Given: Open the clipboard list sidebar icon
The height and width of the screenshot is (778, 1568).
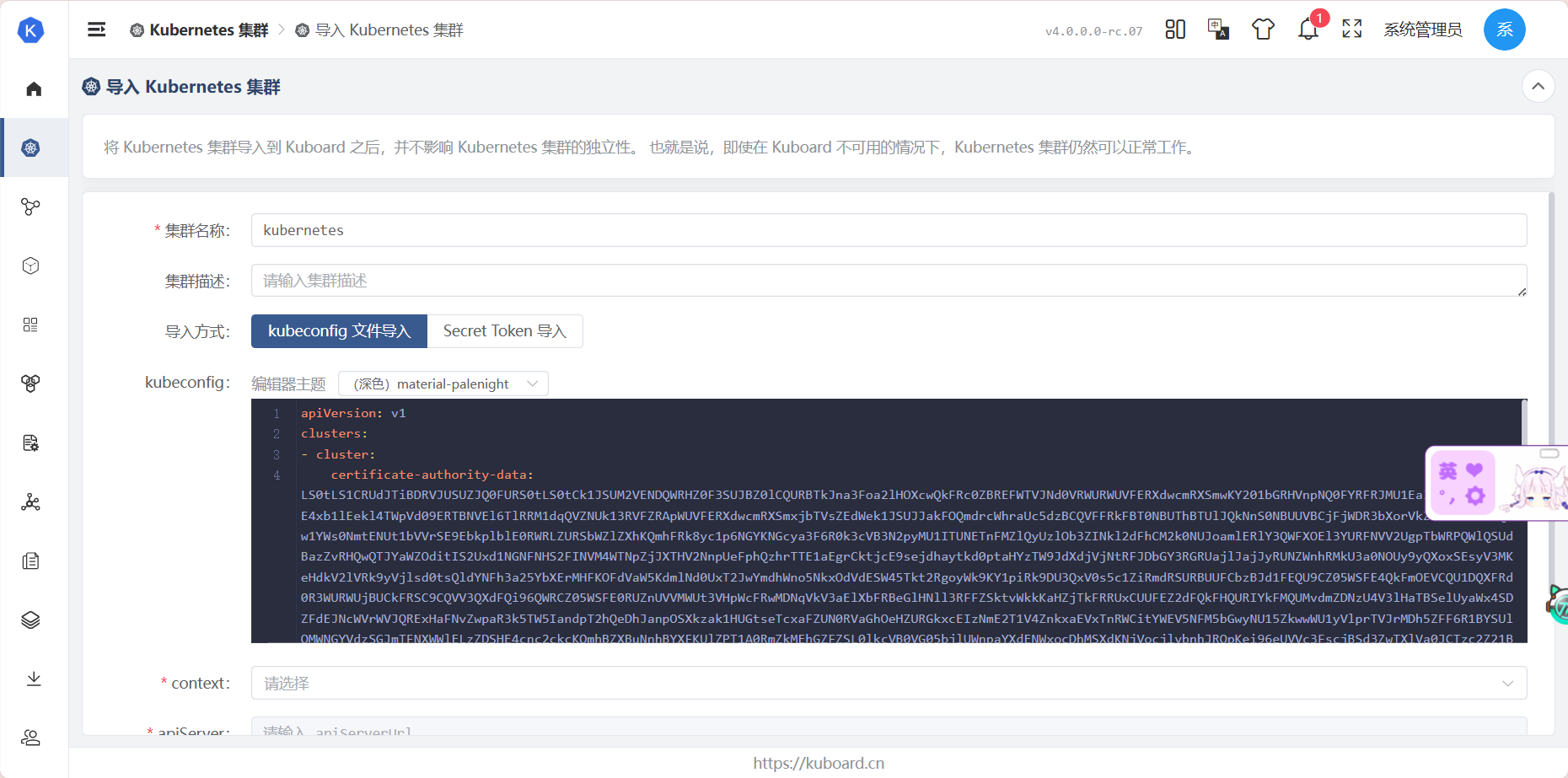Looking at the screenshot, I should click(x=31, y=561).
